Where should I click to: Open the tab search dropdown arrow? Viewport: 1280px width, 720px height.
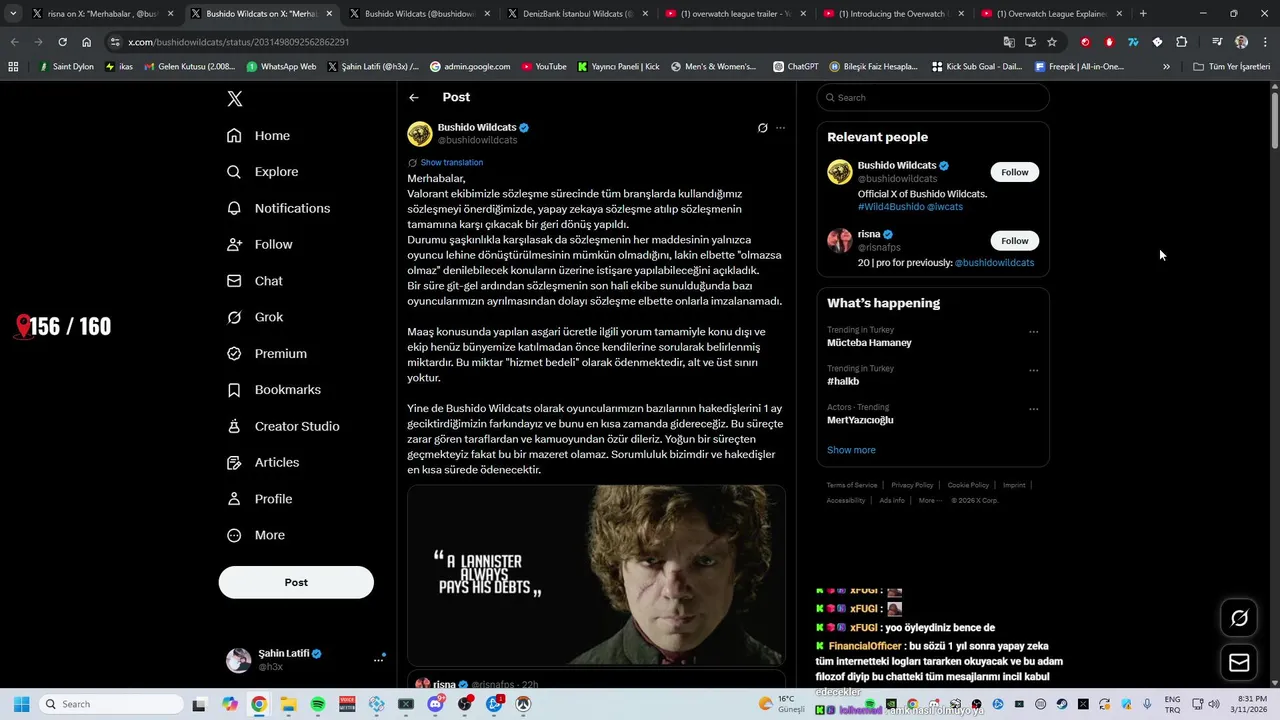point(13,14)
